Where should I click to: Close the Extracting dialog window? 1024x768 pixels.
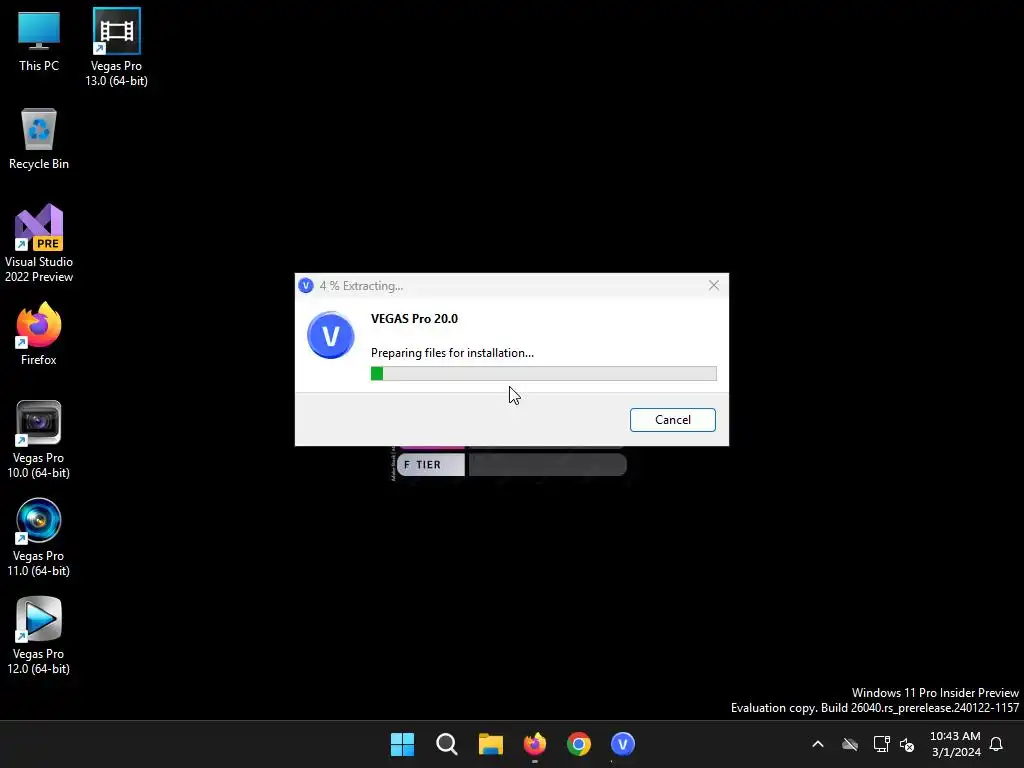[714, 285]
